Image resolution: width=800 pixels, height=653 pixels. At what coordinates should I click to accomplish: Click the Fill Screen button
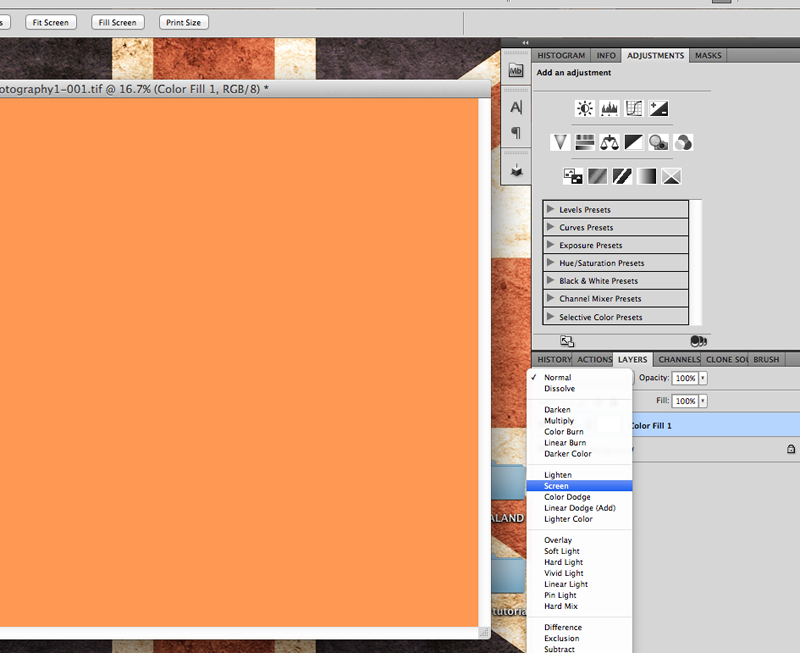[117, 22]
